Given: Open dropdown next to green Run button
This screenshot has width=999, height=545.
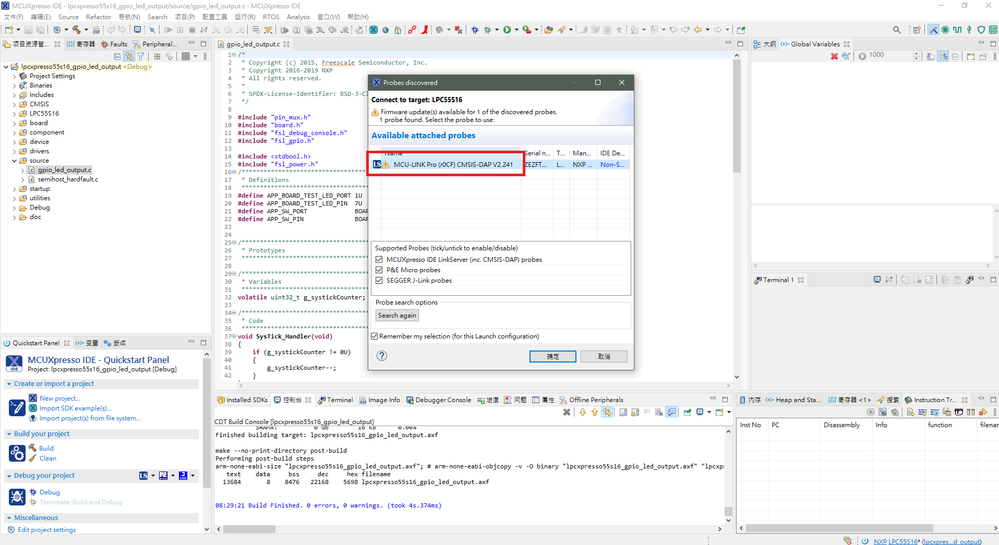Looking at the screenshot, I should [515, 29].
